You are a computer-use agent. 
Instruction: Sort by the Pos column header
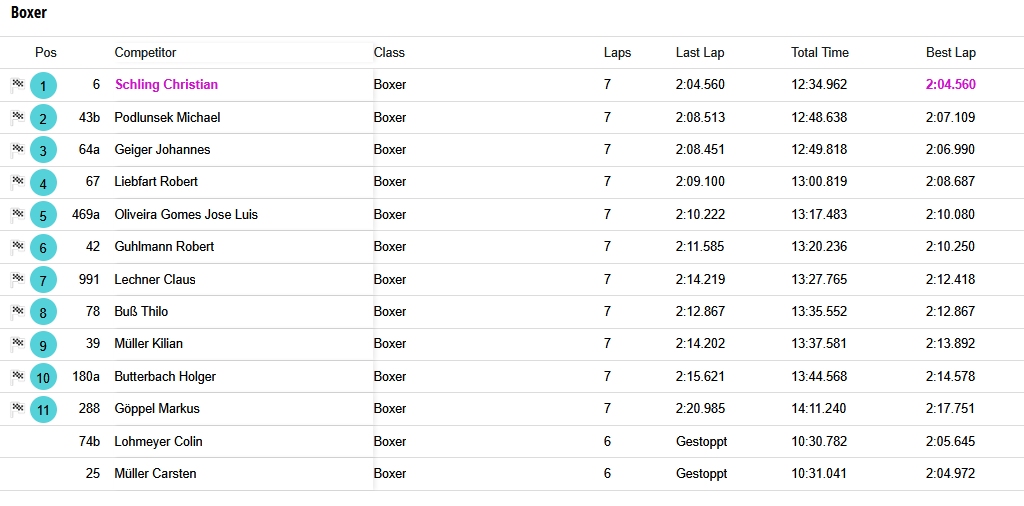tap(46, 53)
